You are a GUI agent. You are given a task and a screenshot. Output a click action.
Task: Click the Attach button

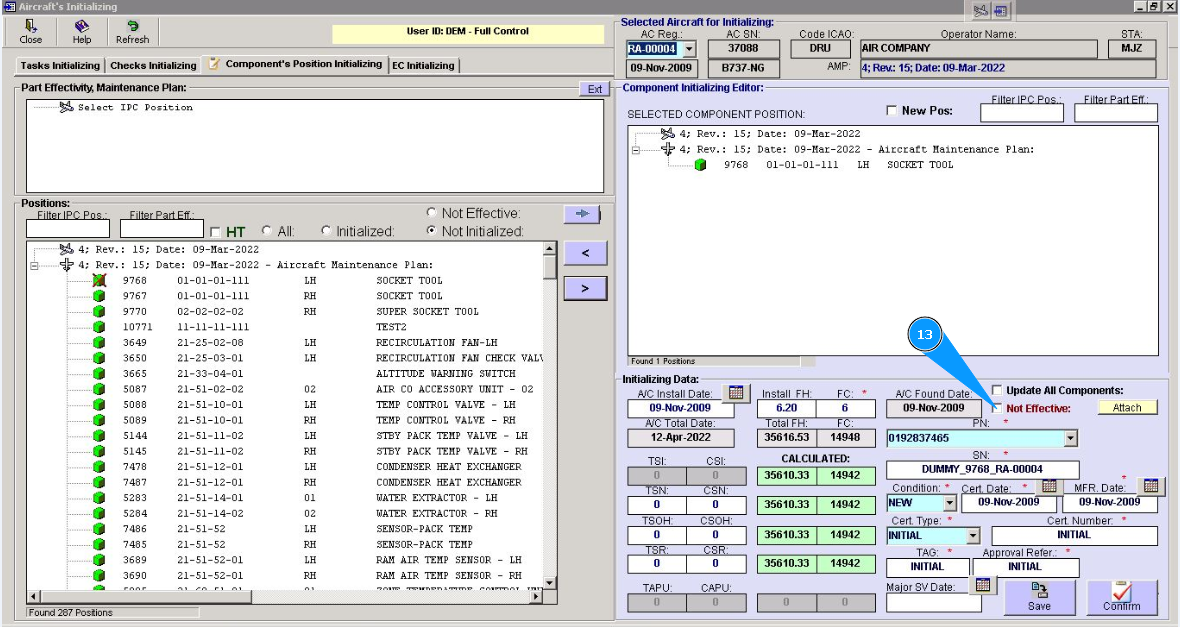(x=1127, y=408)
